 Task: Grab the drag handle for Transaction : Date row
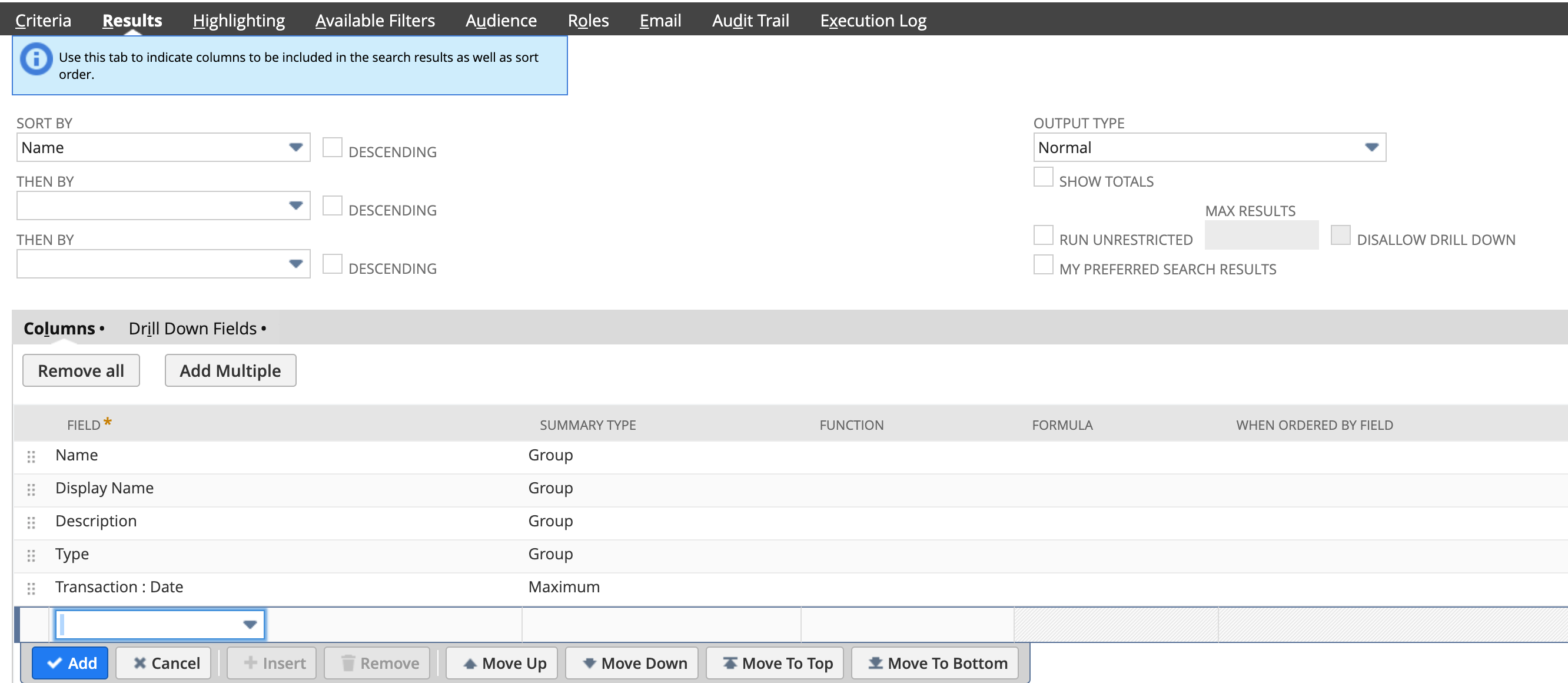coord(31,588)
